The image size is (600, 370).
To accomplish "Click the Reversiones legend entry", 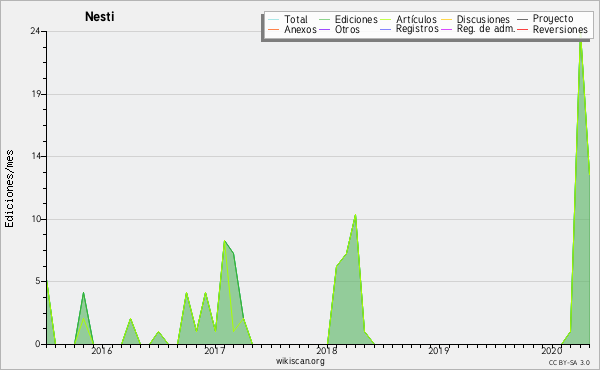I will pos(552,29).
